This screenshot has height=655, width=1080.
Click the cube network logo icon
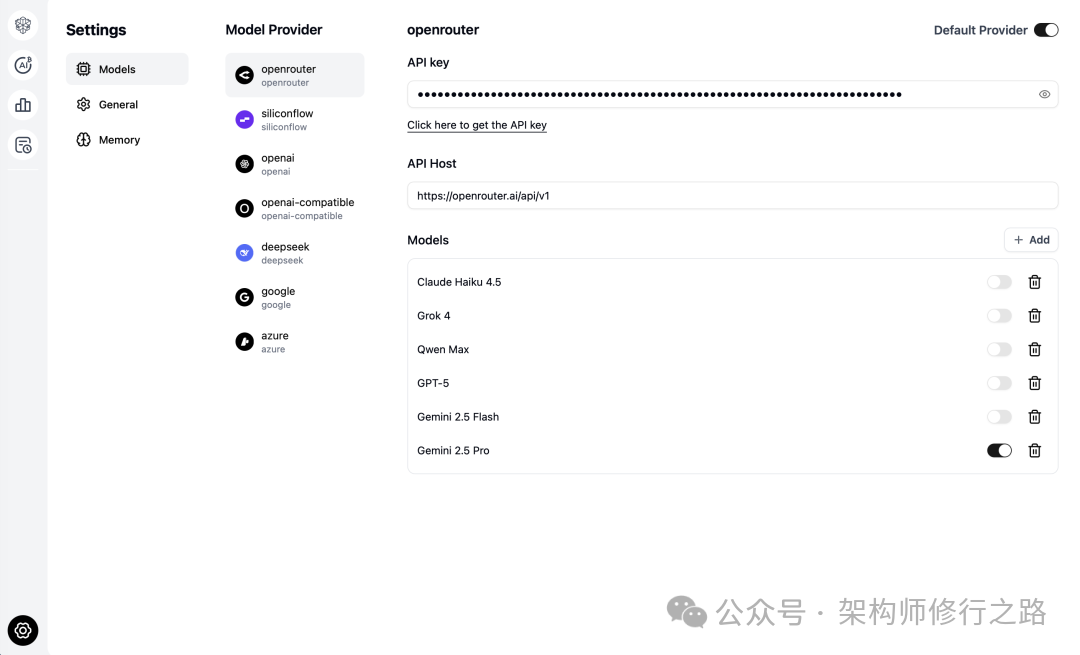point(23,25)
